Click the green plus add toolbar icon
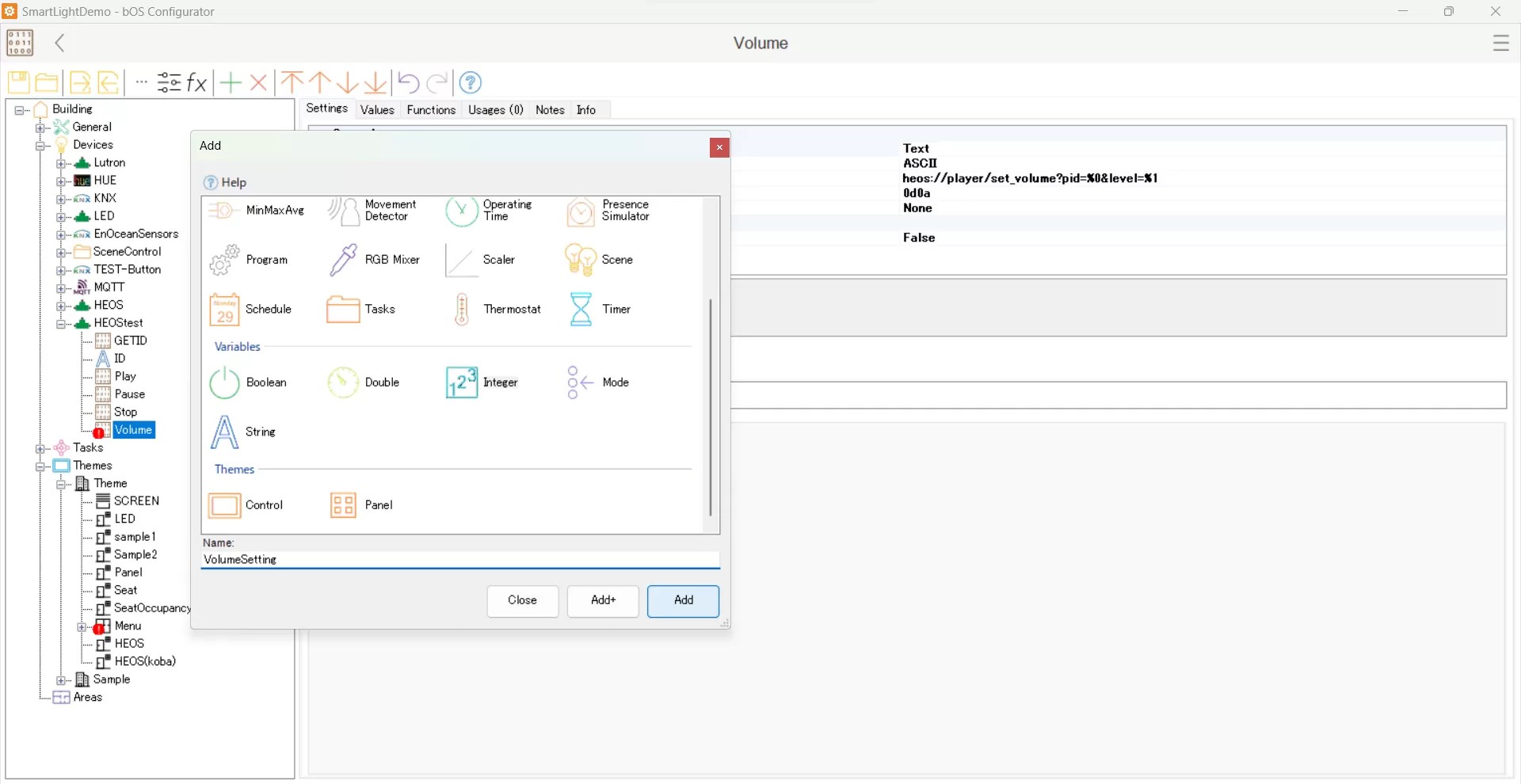 [231, 82]
